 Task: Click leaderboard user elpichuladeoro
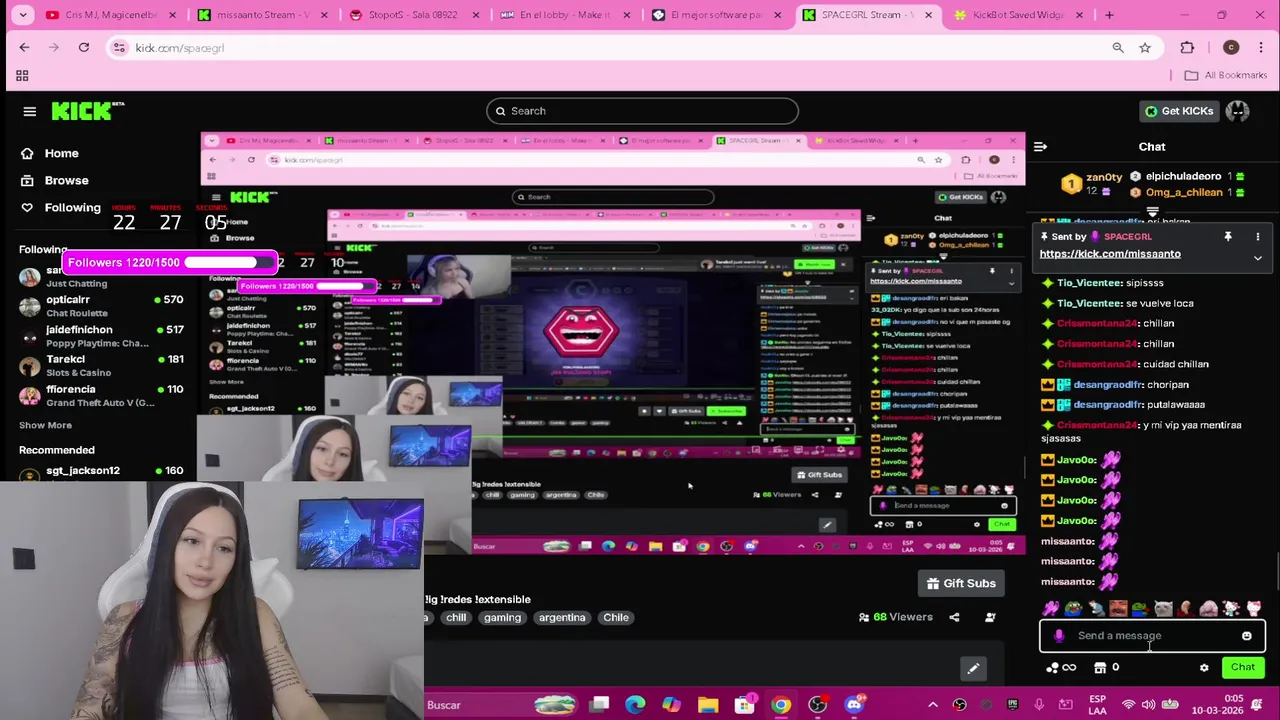click(x=1183, y=176)
